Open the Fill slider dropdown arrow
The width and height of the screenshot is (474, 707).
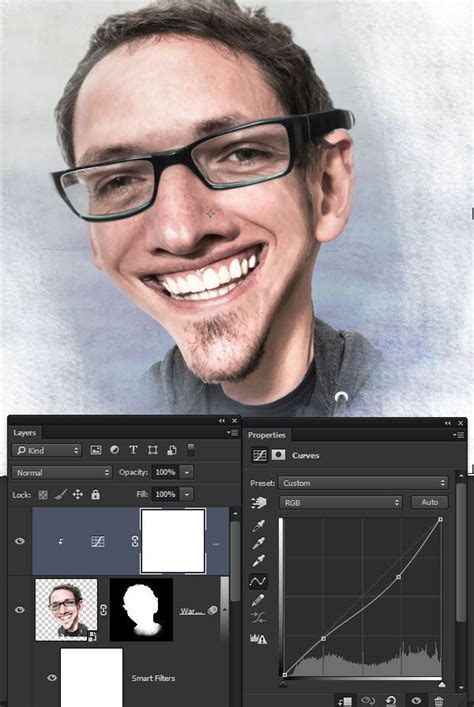point(187,494)
